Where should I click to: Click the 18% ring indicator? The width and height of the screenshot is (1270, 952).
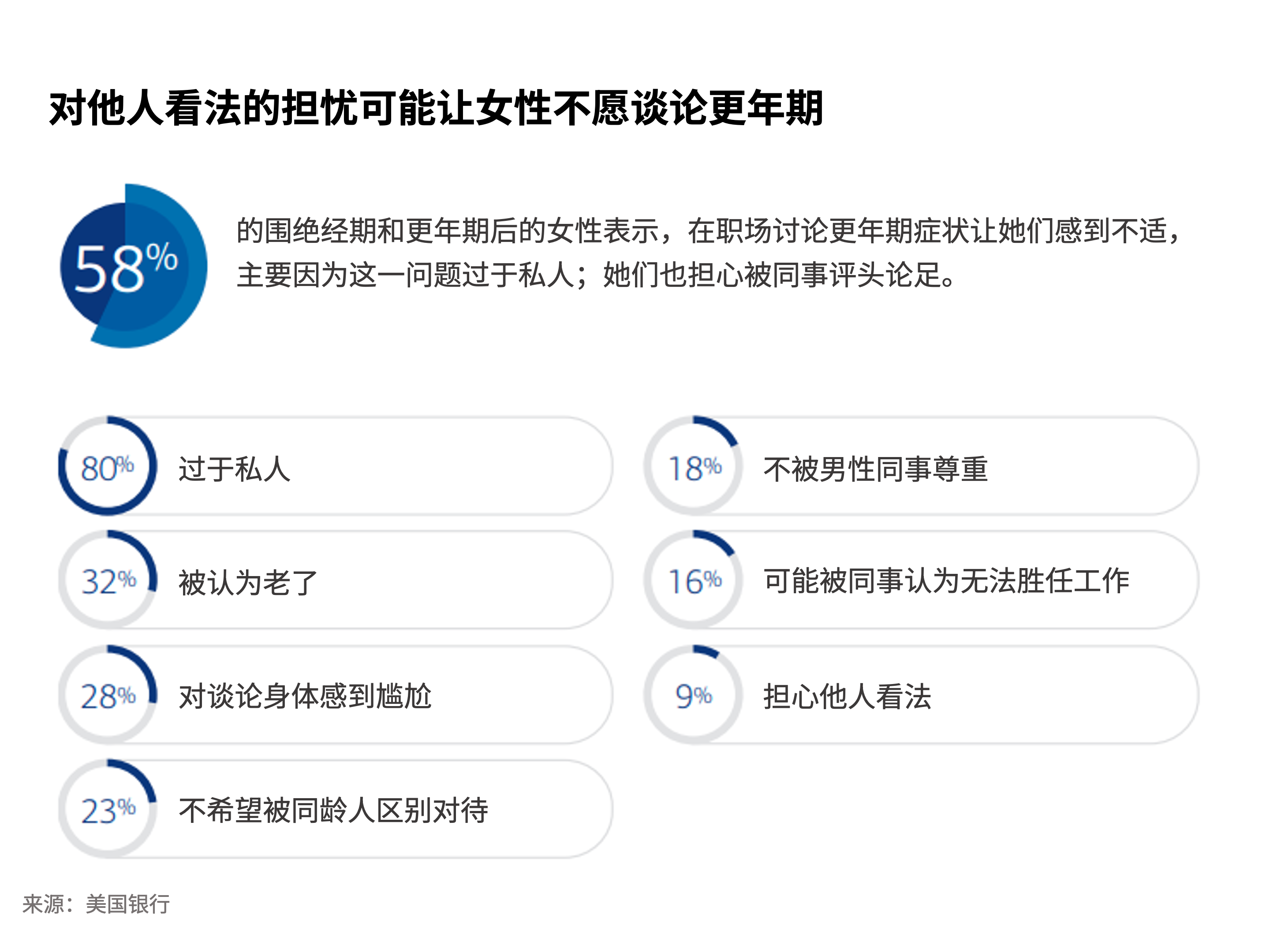(694, 466)
